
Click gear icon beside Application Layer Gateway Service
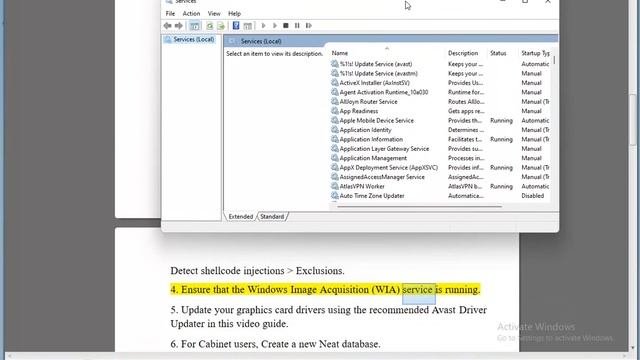[x=335, y=148]
